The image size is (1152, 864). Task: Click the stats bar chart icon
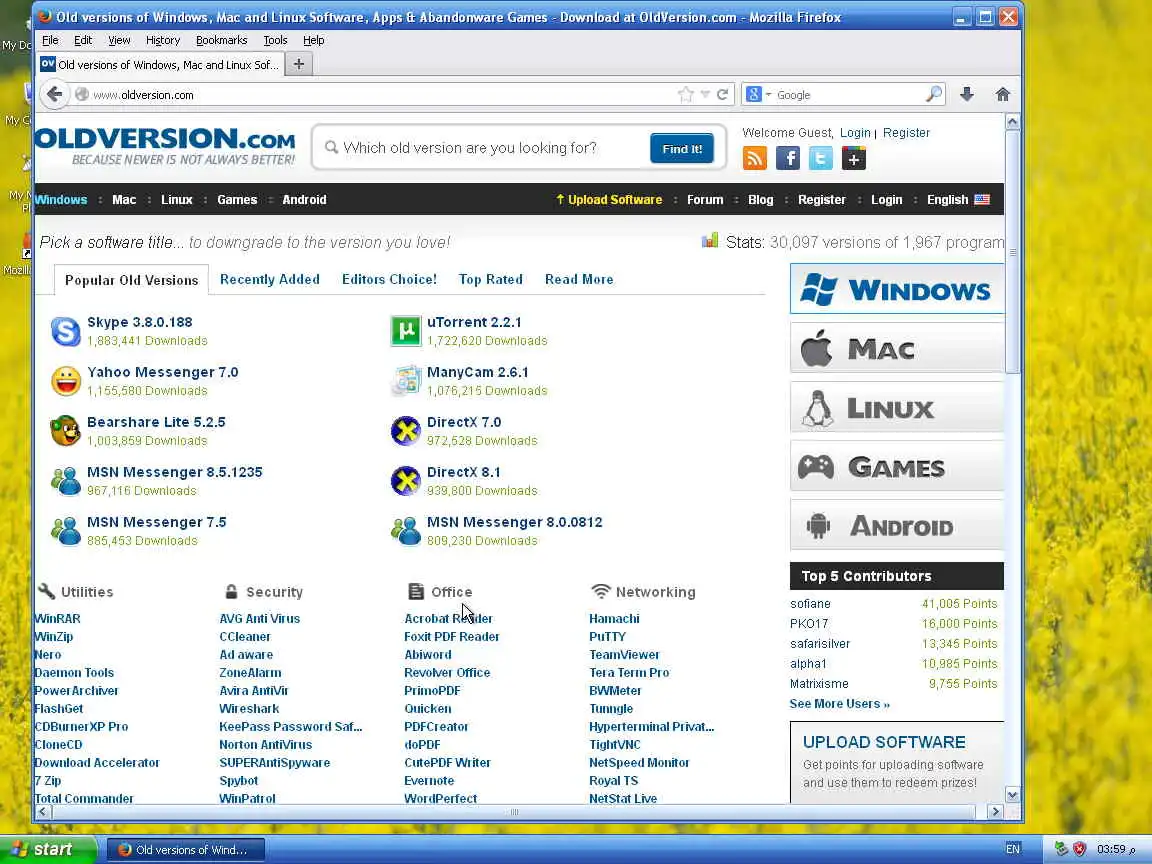pos(710,240)
